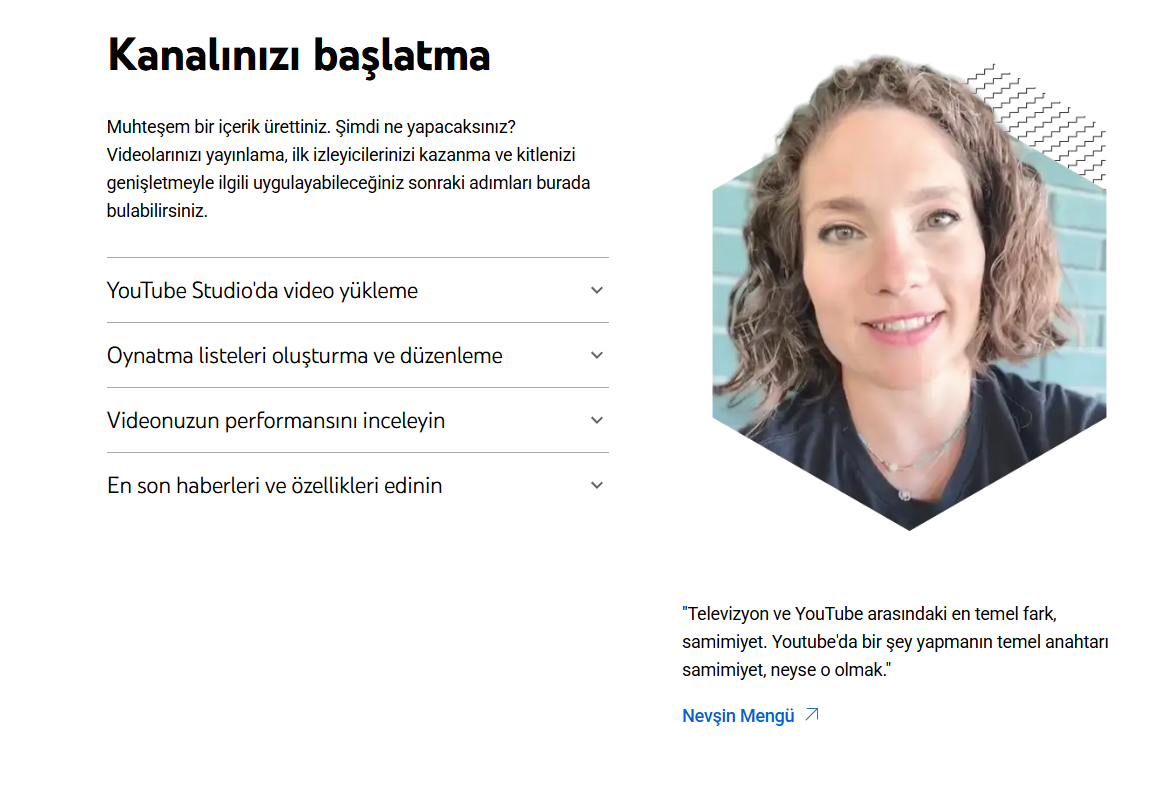Select Oynatma listeleri oluşturma ve düzenleme title
The image size is (1162, 808).
[x=305, y=356]
